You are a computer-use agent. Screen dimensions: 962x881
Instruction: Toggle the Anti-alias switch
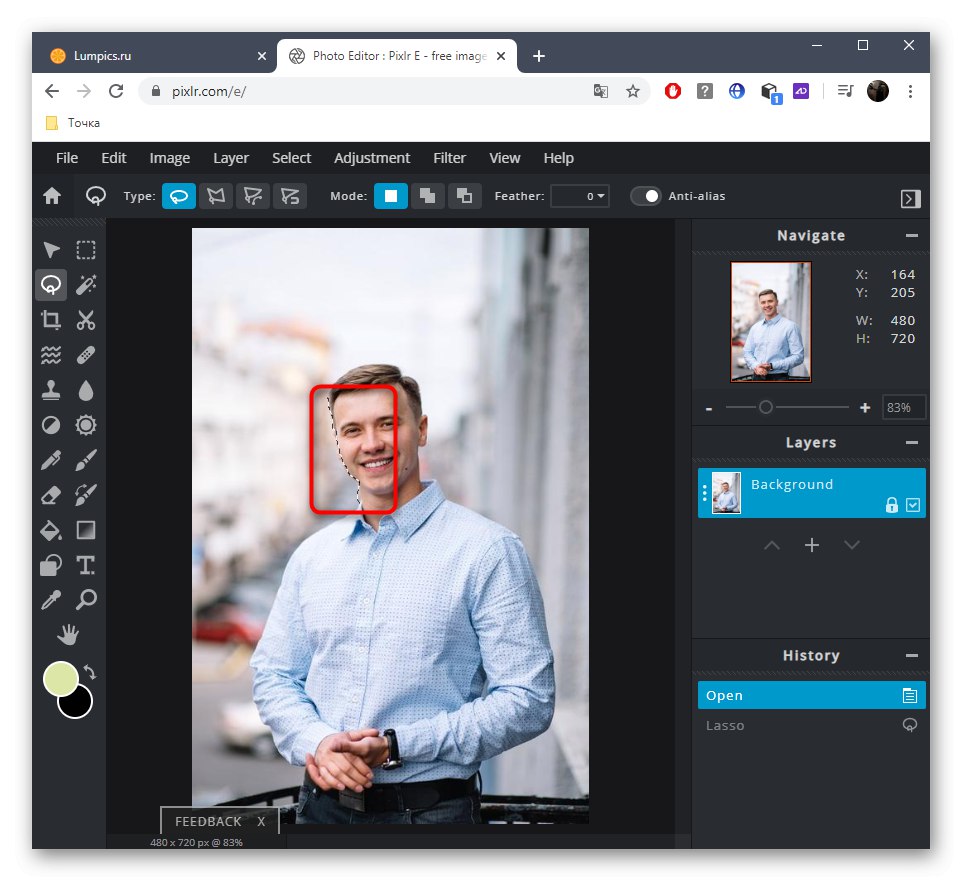coord(646,196)
